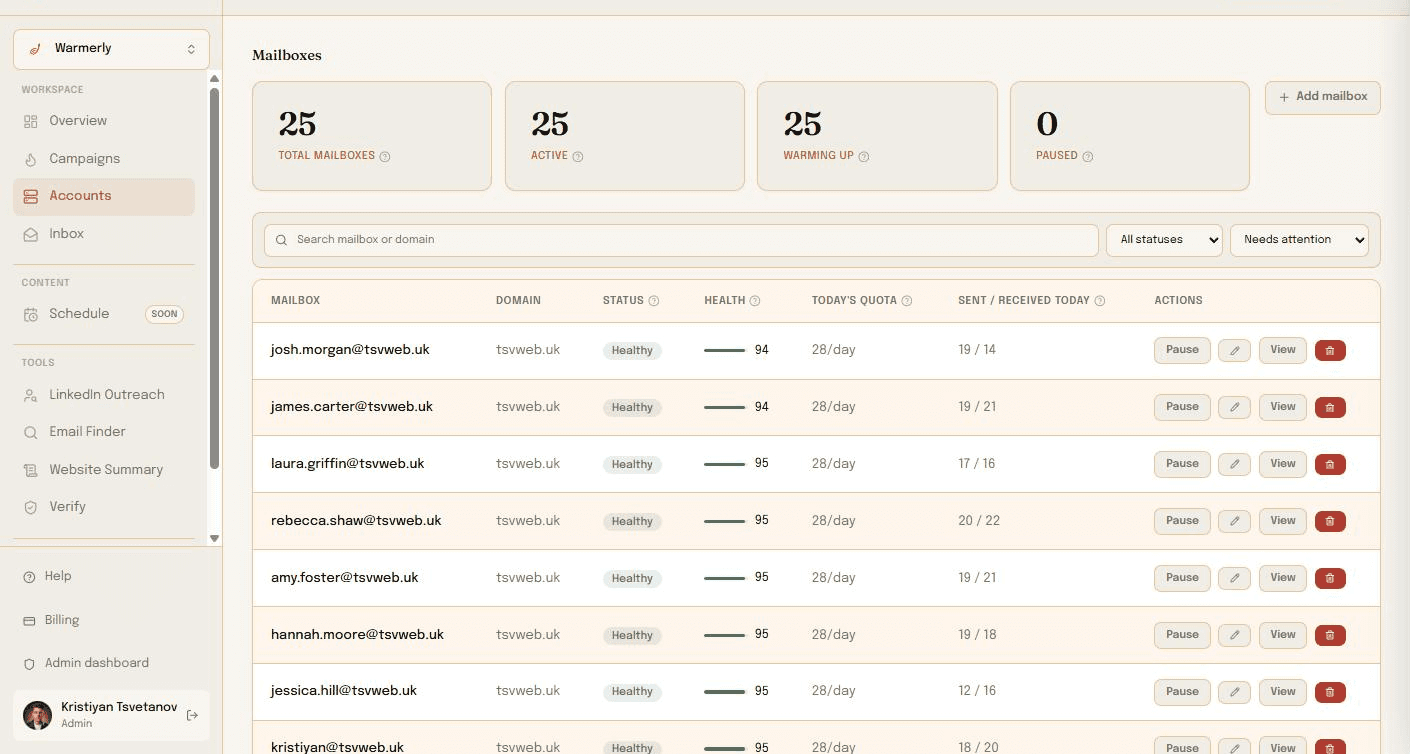Click the Website Summary icon
Screen dimensions: 1410x754
(30, 470)
